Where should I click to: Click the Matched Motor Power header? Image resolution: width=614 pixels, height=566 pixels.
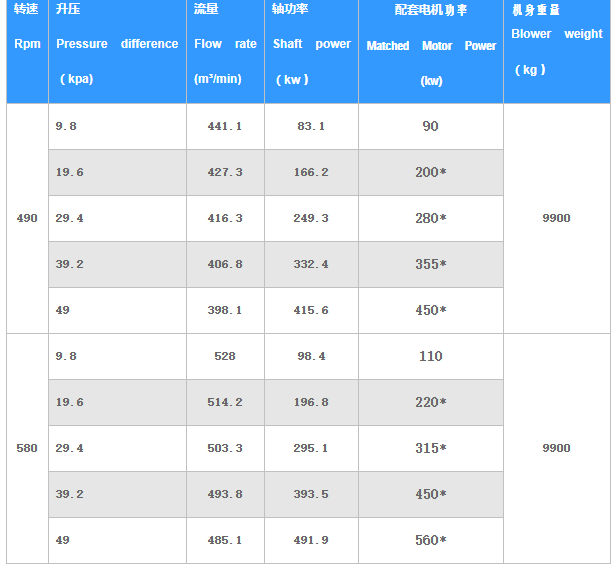(x=431, y=46)
